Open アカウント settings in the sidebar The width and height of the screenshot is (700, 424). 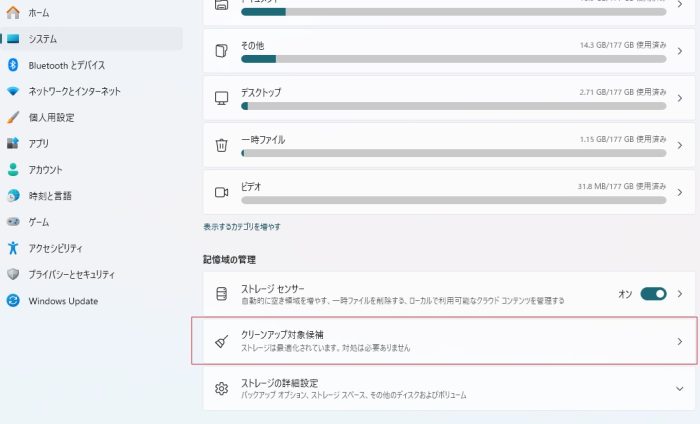(x=92, y=170)
